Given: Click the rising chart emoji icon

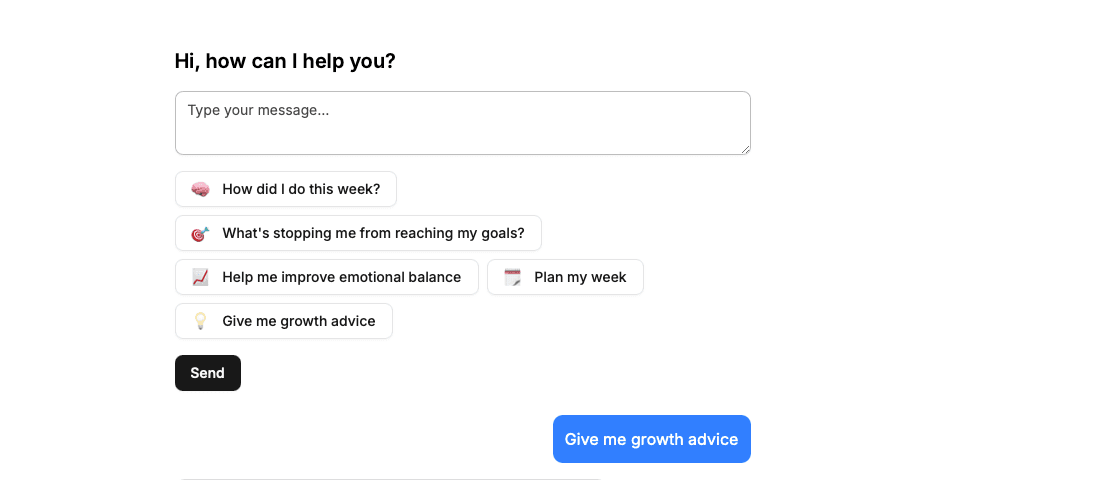Looking at the screenshot, I should click(200, 277).
